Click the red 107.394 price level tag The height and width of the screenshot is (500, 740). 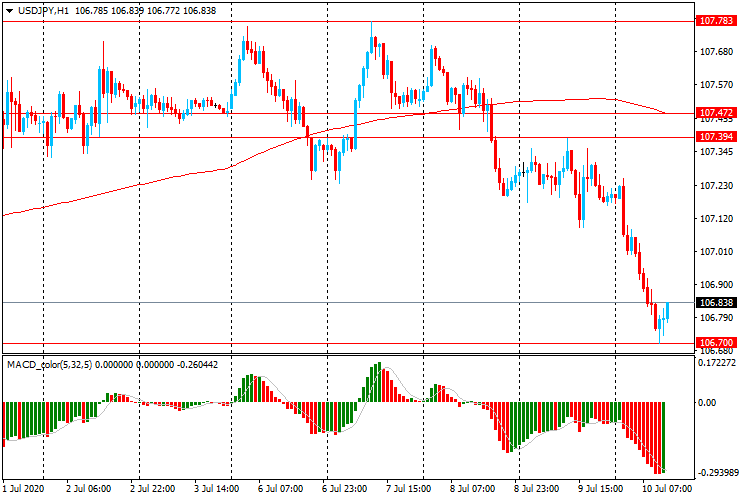(716, 136)
